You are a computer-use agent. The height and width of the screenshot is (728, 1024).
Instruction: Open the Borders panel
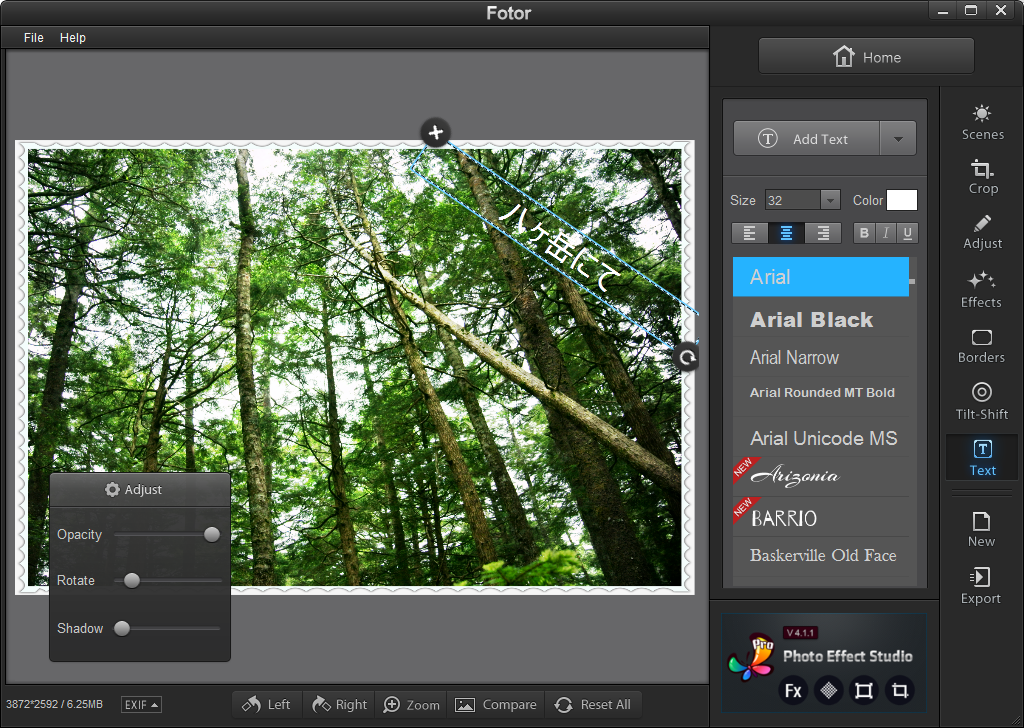(982, 346)
